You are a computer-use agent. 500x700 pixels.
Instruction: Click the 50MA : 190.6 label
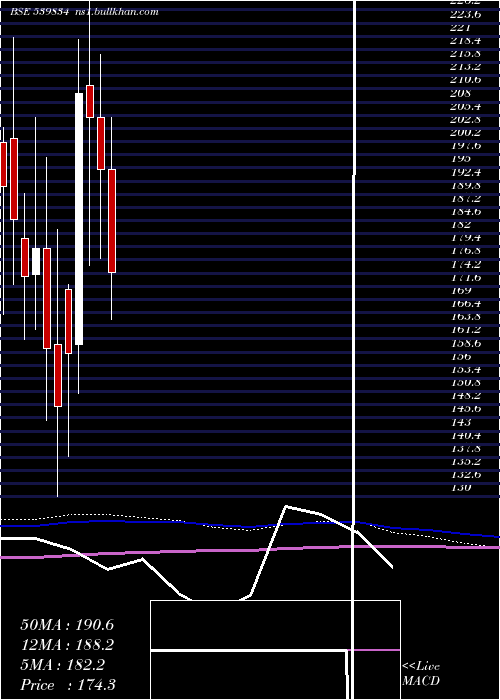click(x=67, y=625)
